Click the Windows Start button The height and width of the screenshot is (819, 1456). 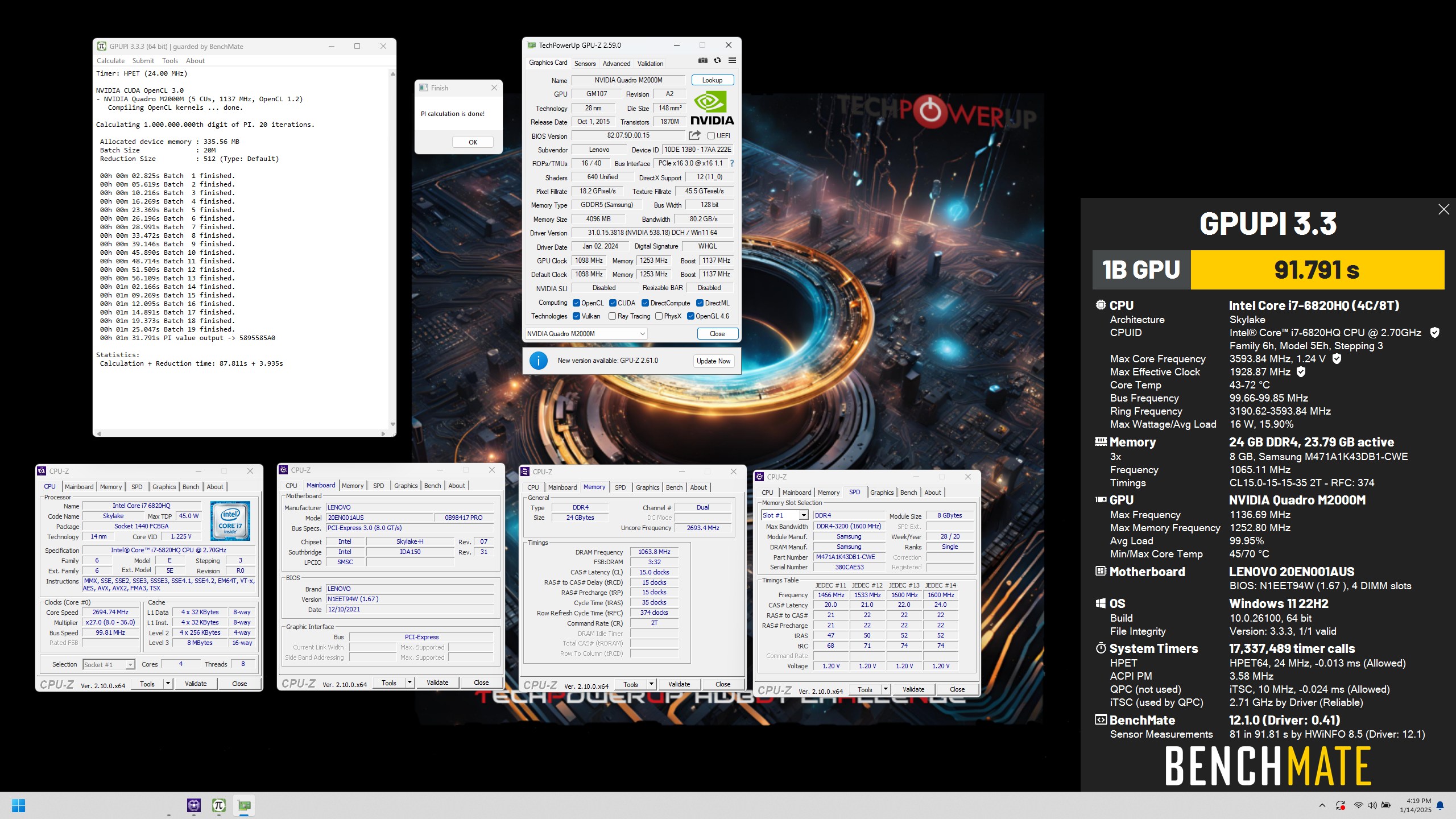pyautogui.click(x=18, y=805)
